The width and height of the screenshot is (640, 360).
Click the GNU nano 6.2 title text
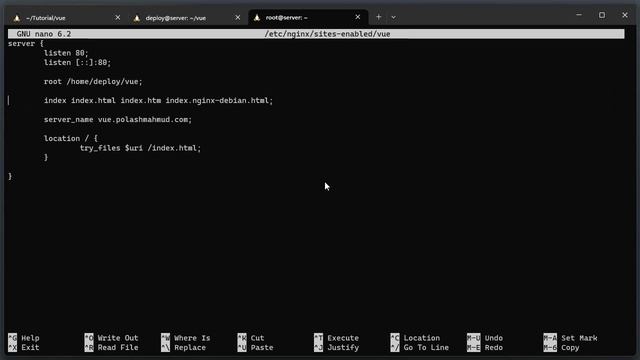[44, 34]
